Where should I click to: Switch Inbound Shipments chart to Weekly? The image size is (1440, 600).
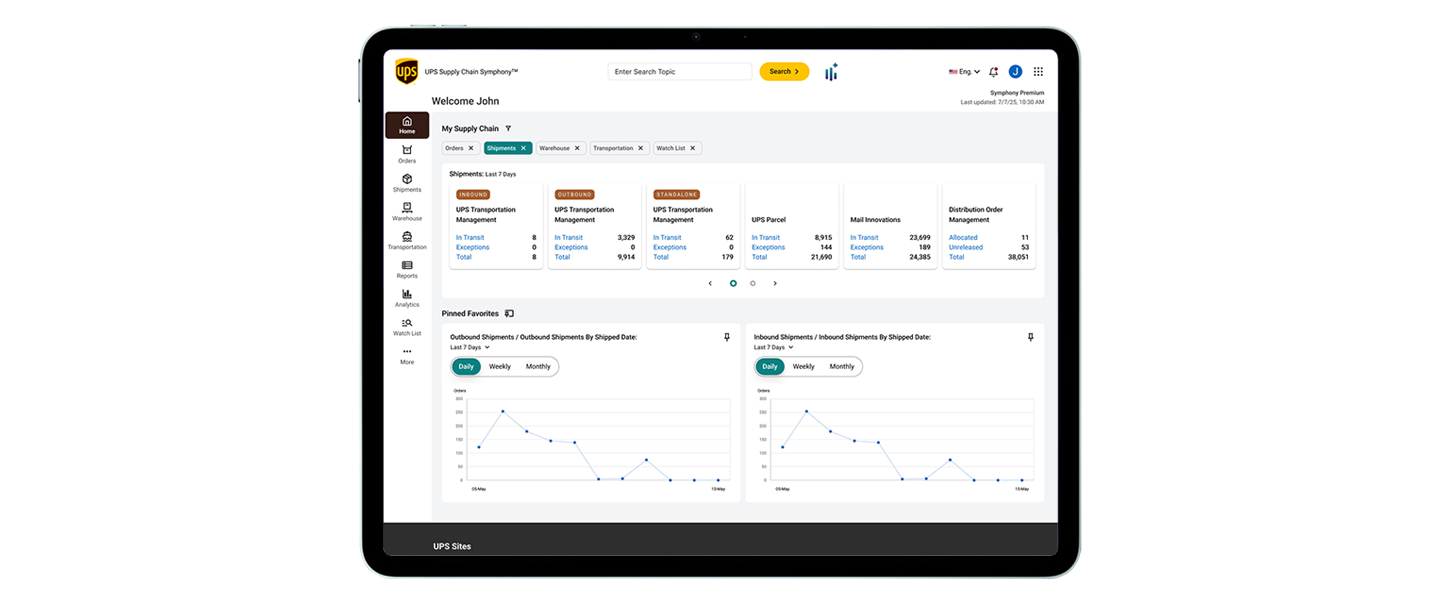pyautogui.click(x=804, y=366)
